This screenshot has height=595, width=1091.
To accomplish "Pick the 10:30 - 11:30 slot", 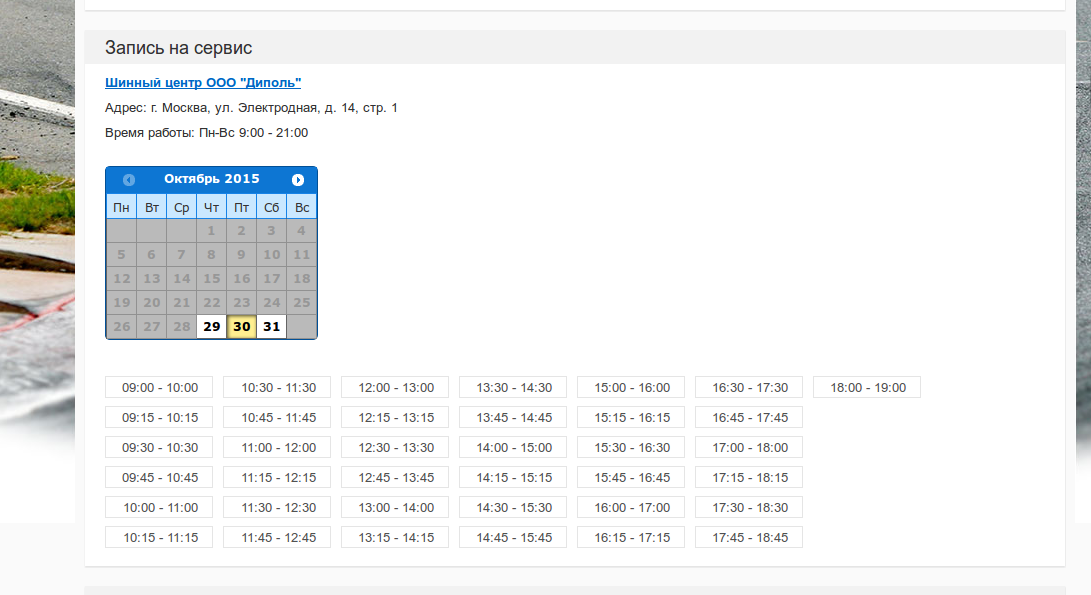I will pos(277,388).
